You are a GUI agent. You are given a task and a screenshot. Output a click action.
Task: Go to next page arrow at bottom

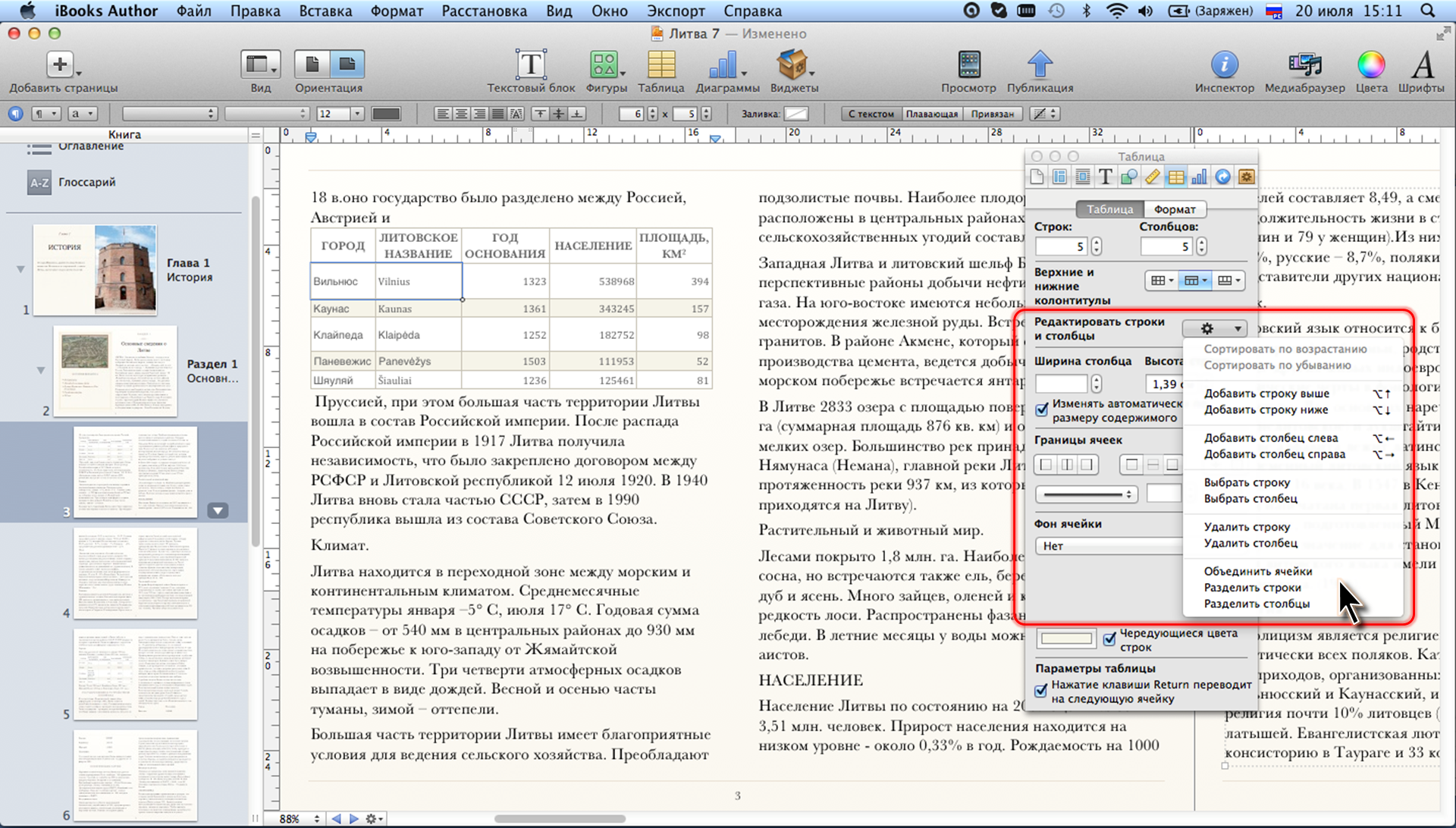click(353, 819)
